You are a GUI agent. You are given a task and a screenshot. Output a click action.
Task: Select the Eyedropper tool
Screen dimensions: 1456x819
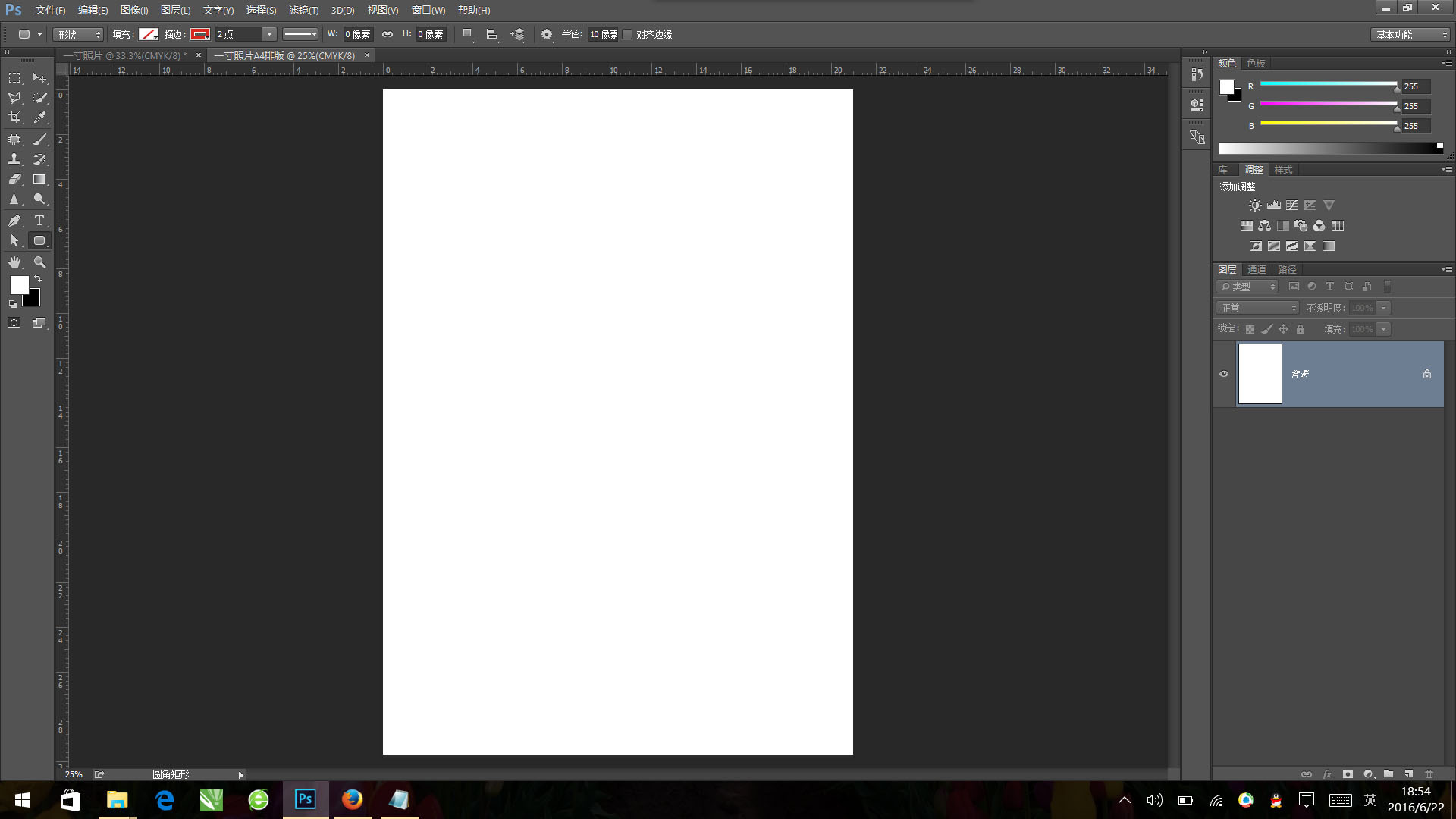[39, 118]
